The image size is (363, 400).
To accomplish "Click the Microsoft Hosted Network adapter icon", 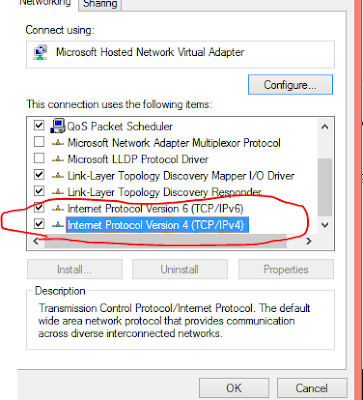I will pos(40,53).
